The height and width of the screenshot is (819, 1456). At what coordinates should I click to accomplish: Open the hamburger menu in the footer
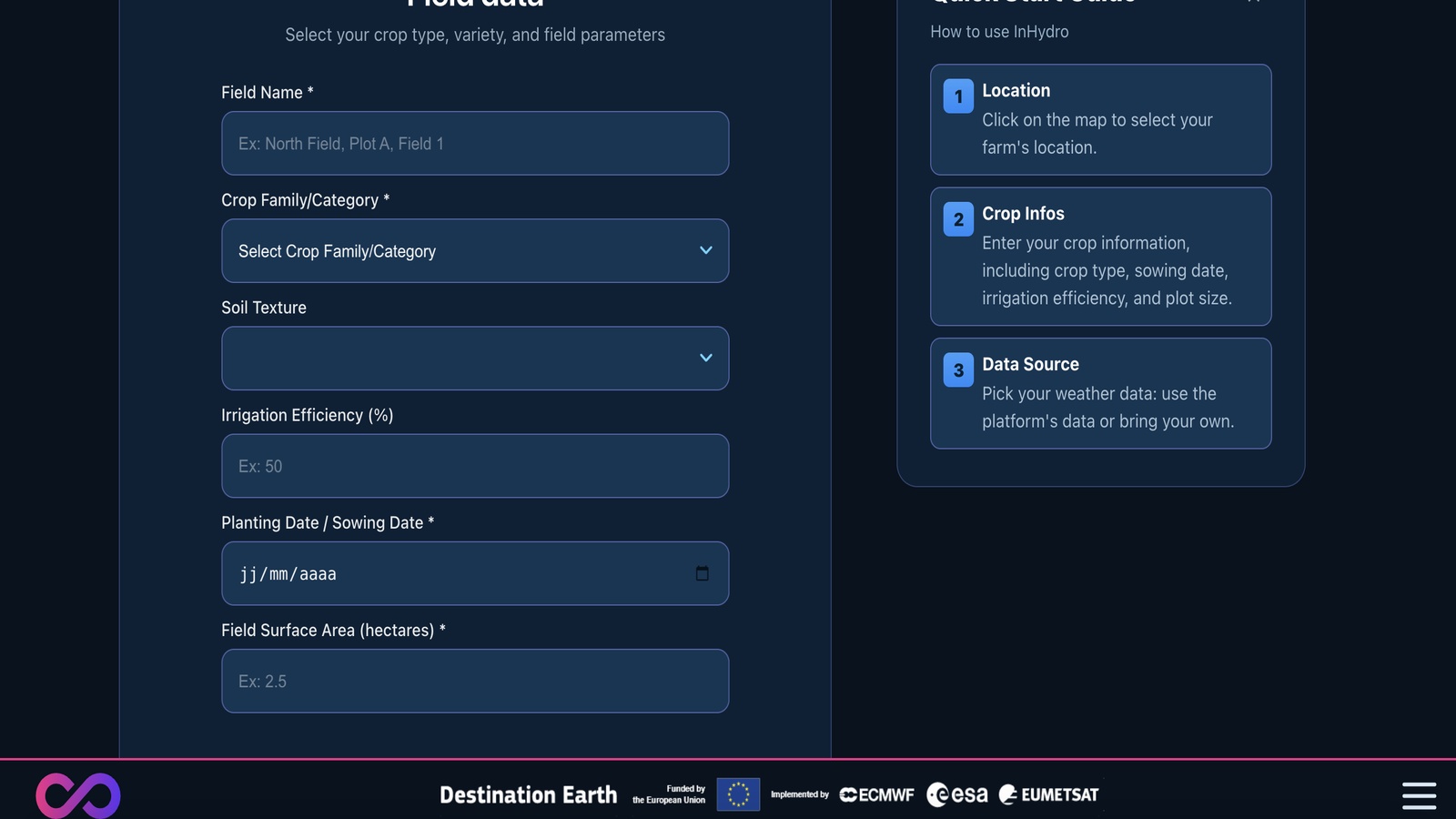pos(1419,795)
